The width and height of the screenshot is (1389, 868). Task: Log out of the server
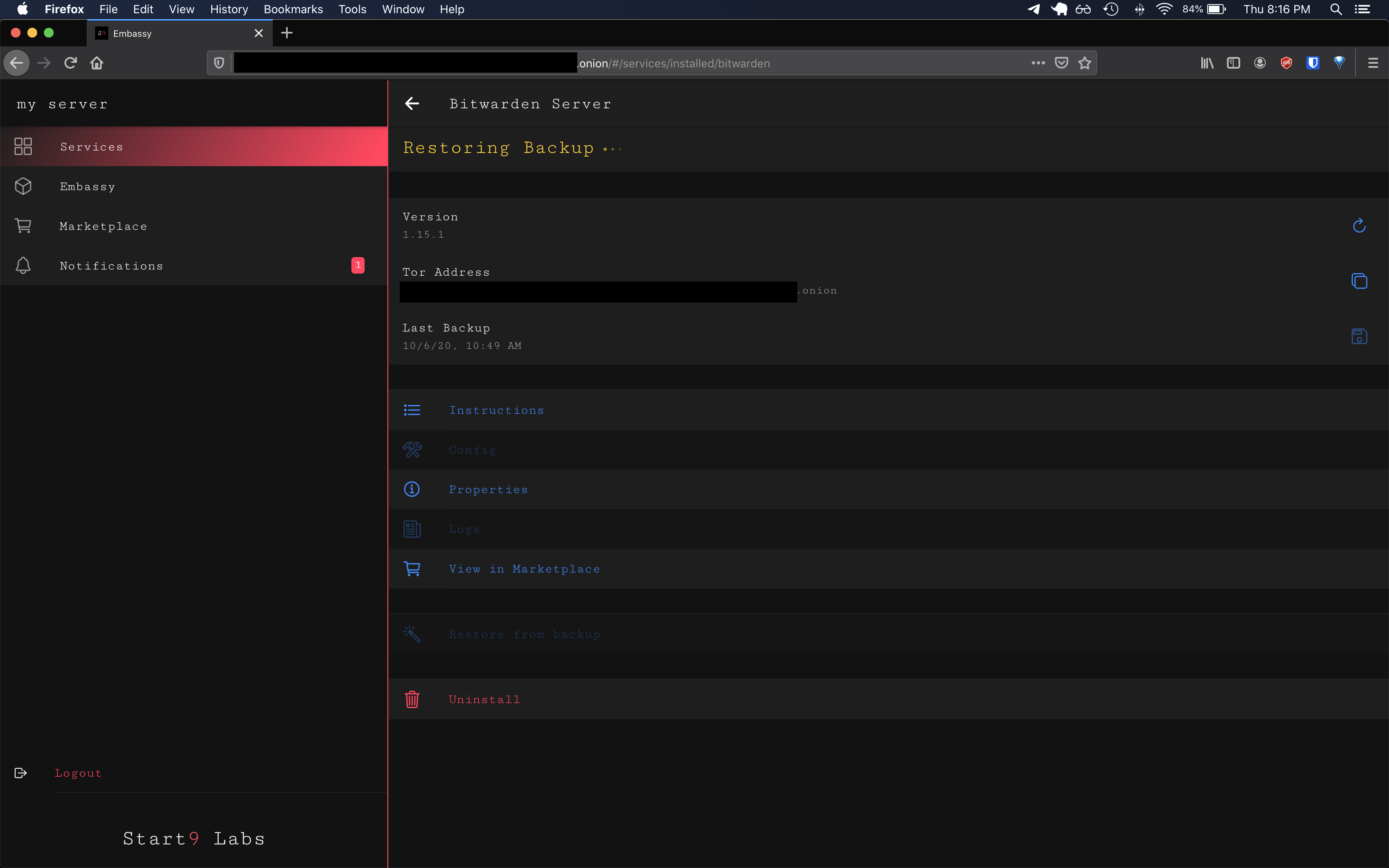click(x=78, y=773)
